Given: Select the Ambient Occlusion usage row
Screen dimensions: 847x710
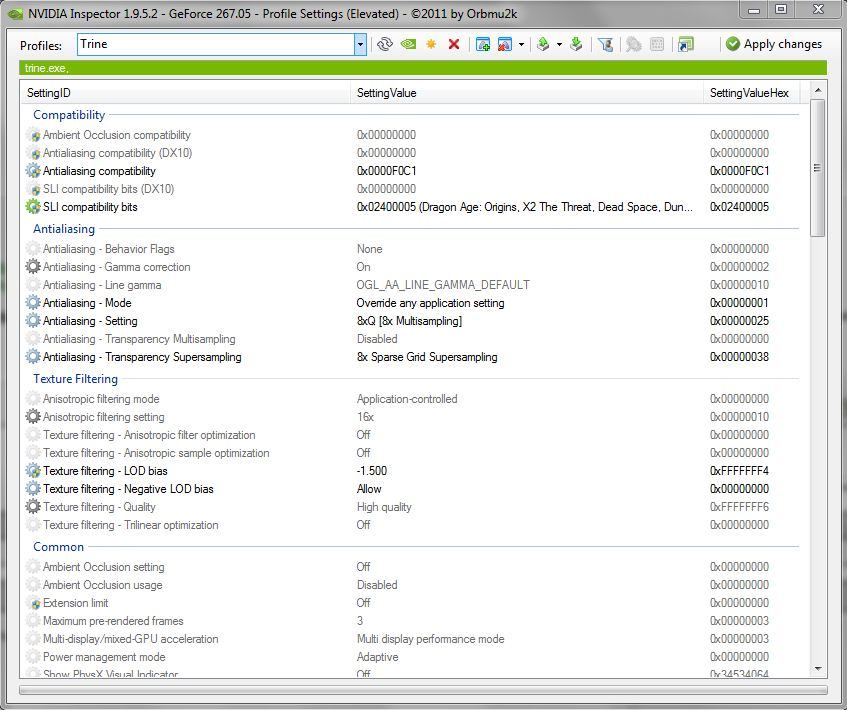Looking at the screenshot, I should [x=412, y=585].
